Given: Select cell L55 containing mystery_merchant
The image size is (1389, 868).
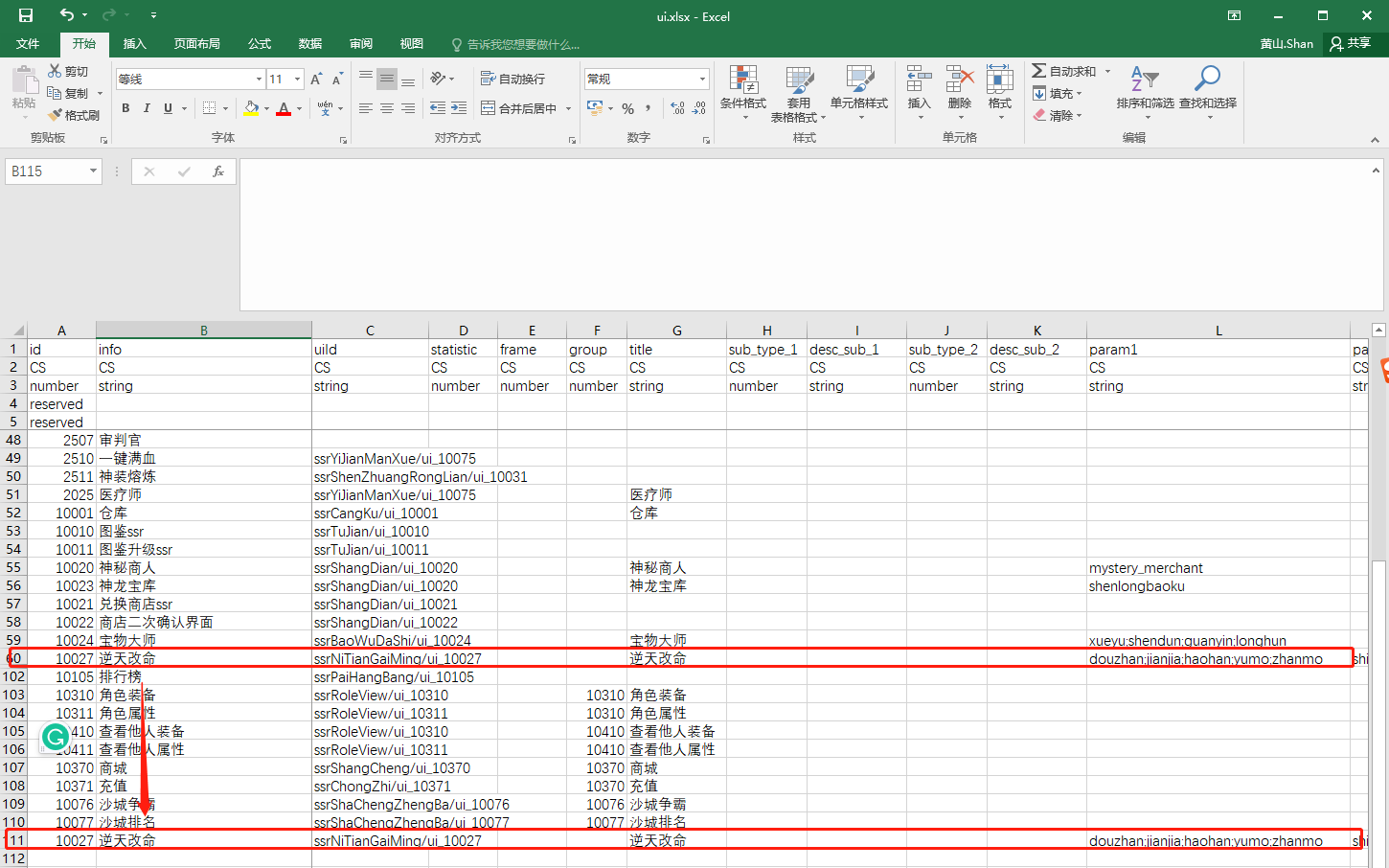Looking at the screenshot, I should 1218,568.
